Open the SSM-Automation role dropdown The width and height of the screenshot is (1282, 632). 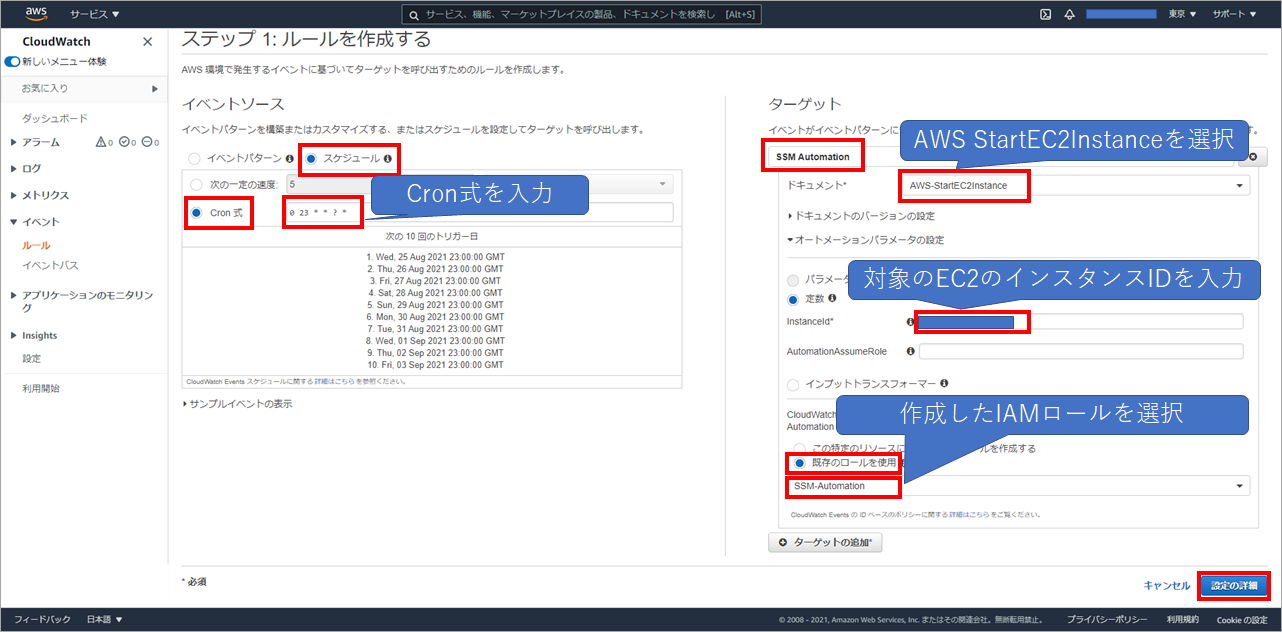(1017, 486)
